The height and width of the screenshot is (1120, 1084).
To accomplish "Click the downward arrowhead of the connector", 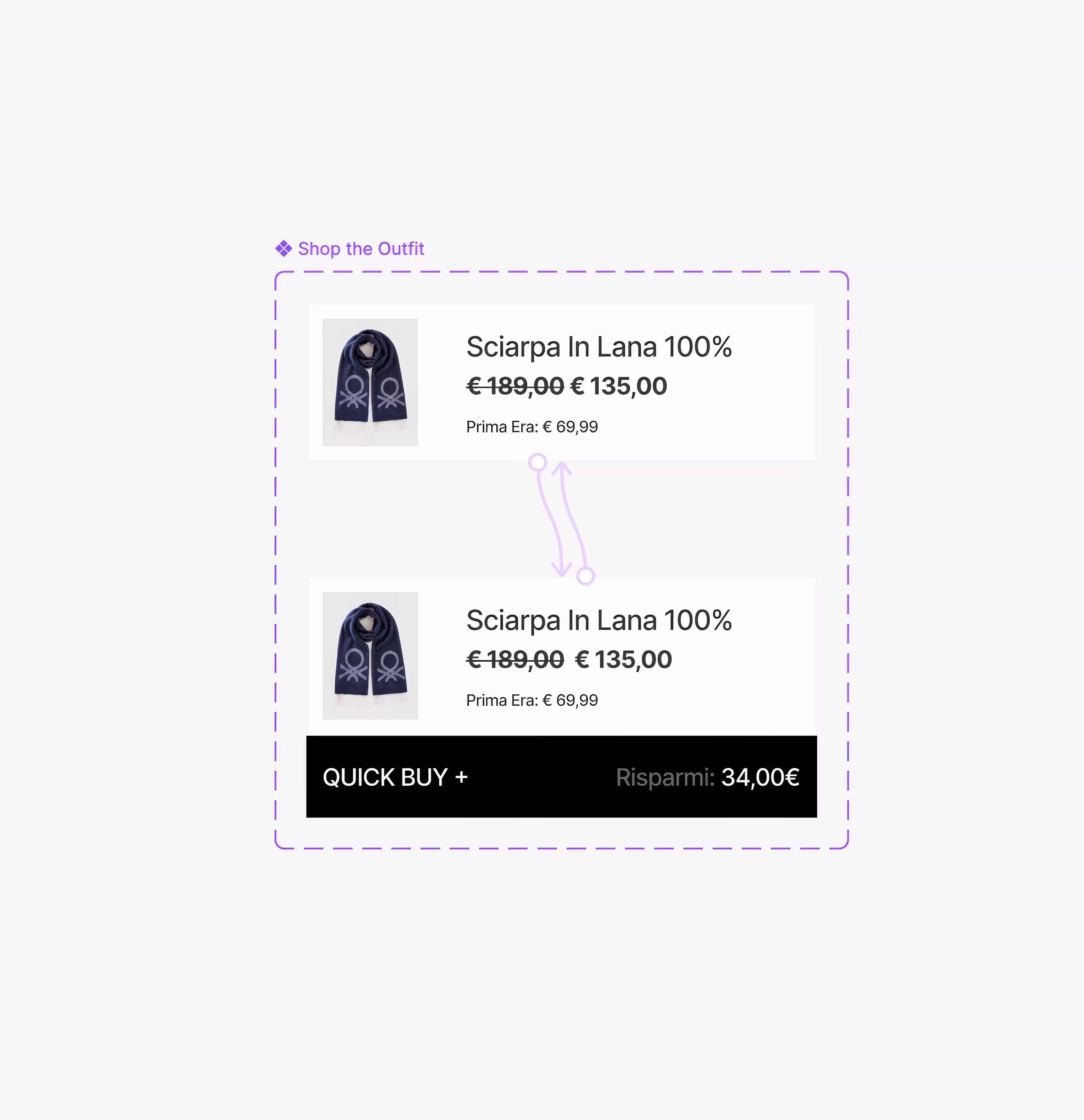I will click(561, 569).
